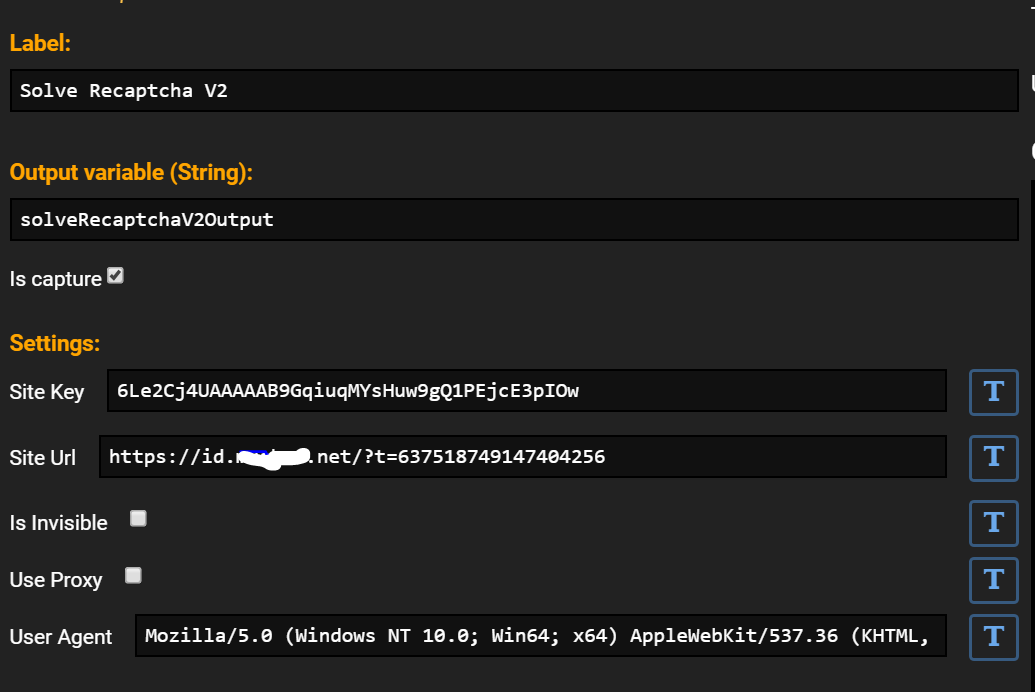Screen dimensions: 1035x692
Task: Click the Settings heading
Action: click(55, 343)
